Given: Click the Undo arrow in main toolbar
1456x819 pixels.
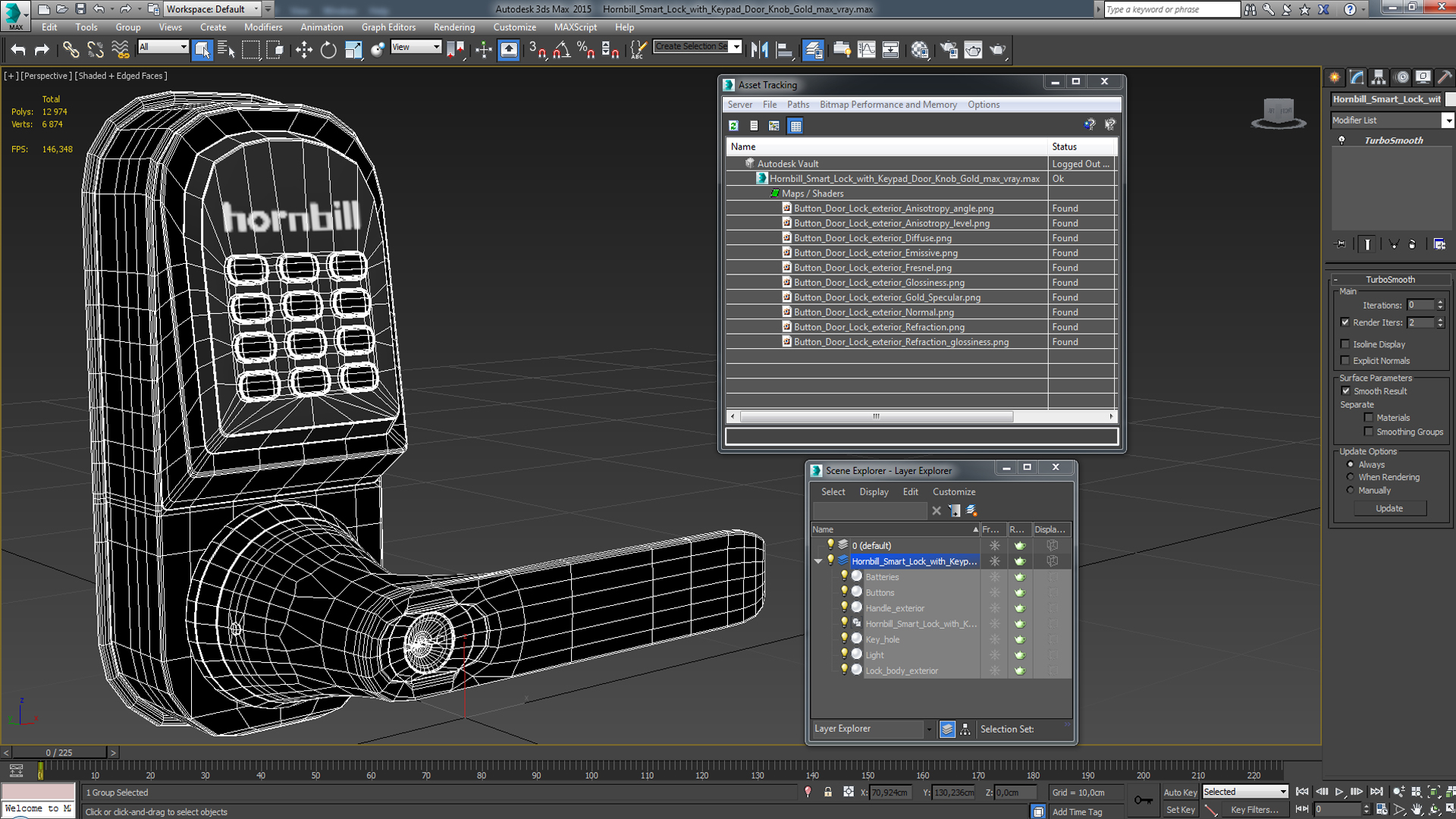Looking at the screenshot, I should point(18,50).
